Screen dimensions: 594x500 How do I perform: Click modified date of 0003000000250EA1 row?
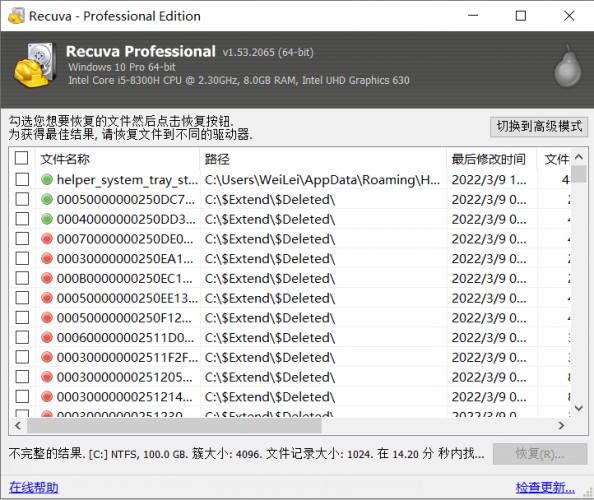click(489, 258)
